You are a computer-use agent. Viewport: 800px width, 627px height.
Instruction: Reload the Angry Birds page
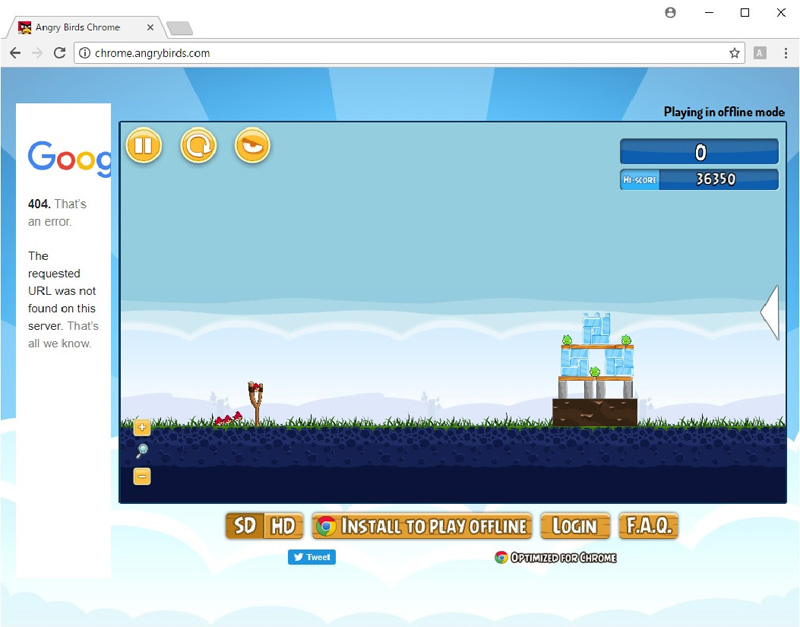[60, 53]
